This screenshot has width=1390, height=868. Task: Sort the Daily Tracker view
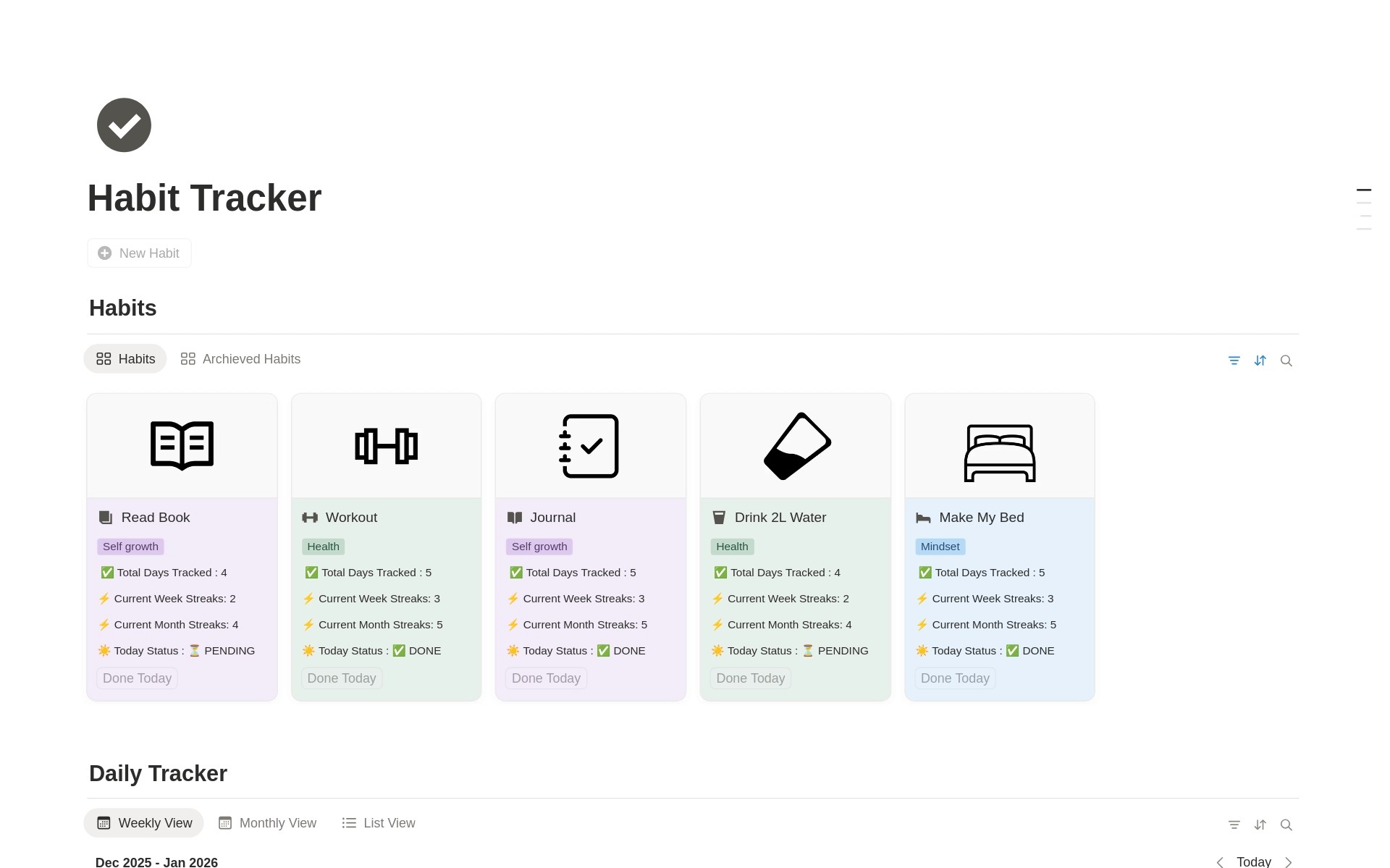[1260, 825]
